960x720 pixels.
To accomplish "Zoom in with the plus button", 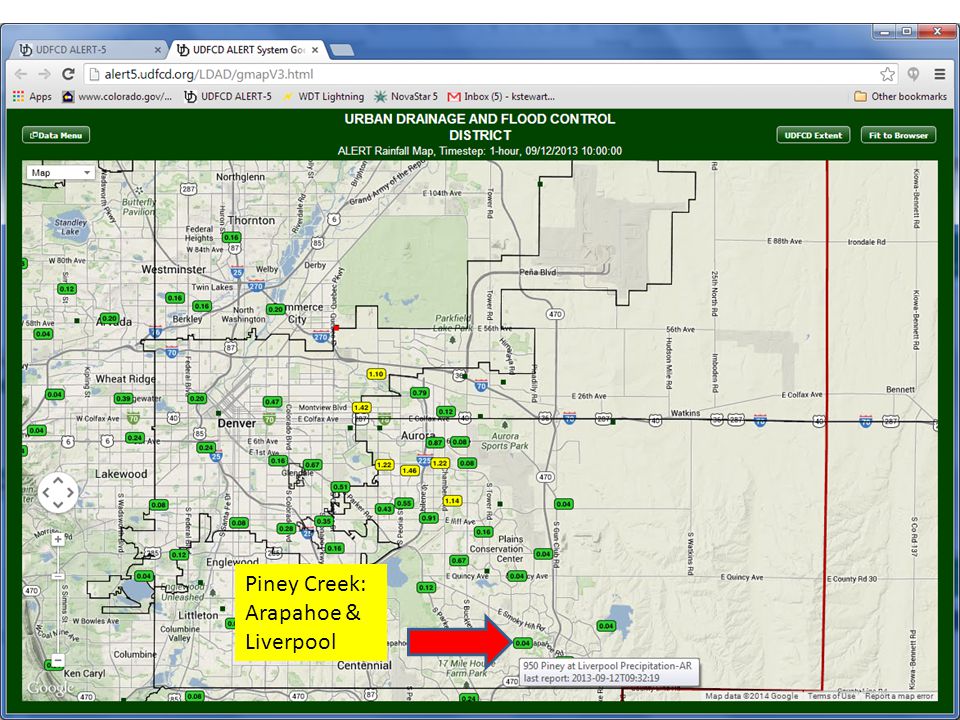I will click(58, 539).
